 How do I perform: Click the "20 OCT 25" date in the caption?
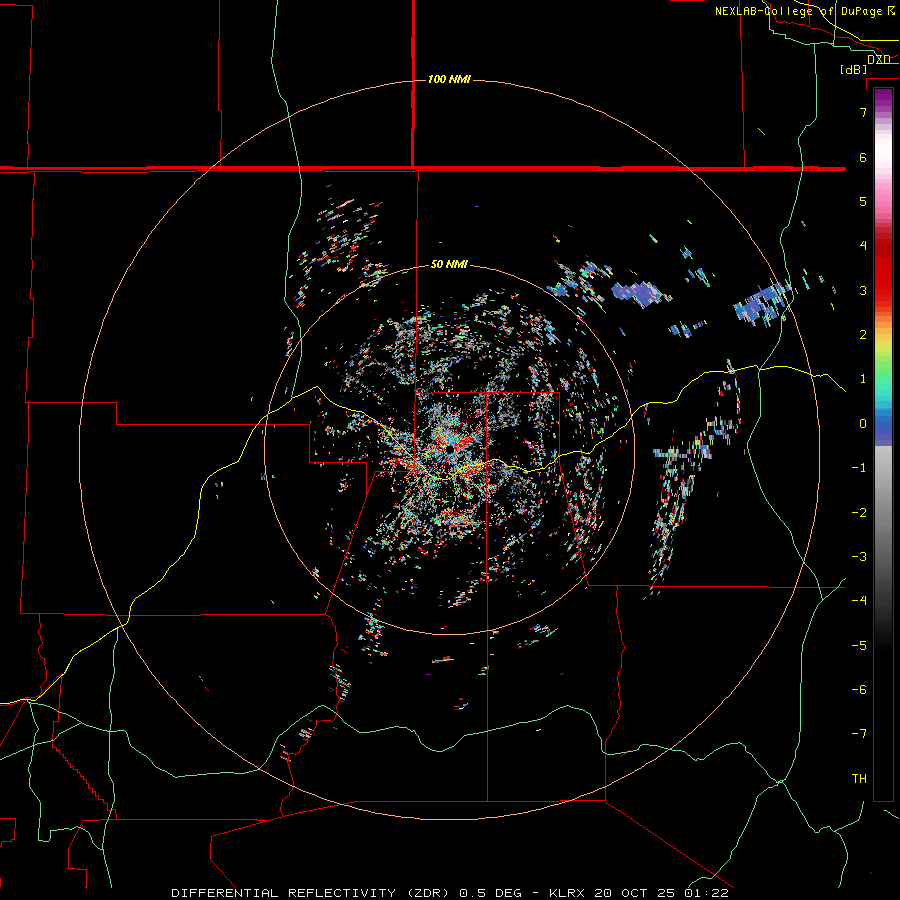point(635,893)
